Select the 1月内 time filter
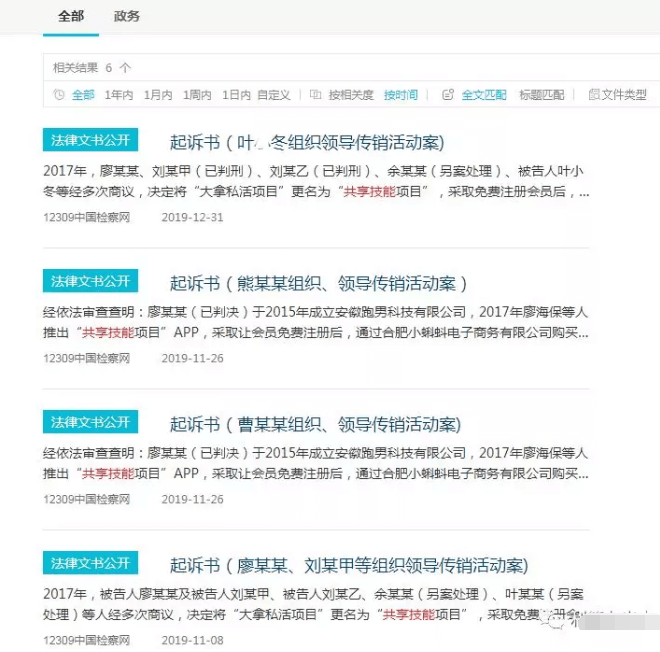Viewport: 660px width, 652px height. (158, 95)
